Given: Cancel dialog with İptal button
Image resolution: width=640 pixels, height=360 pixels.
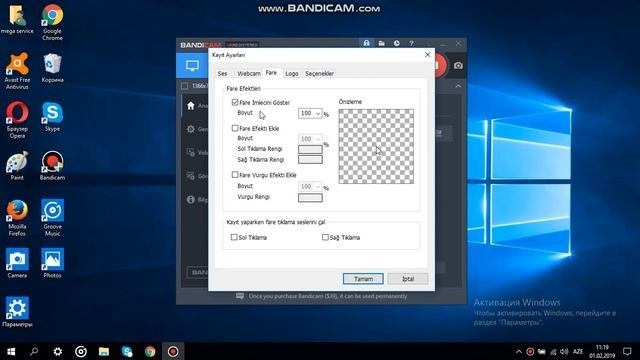Looking at the screenshot, I should (408, 279).
